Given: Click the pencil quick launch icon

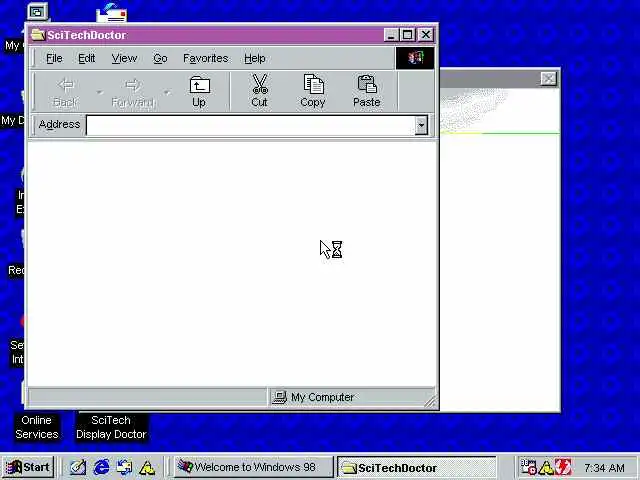Looking at the screenshot, I should click(78, 467).
